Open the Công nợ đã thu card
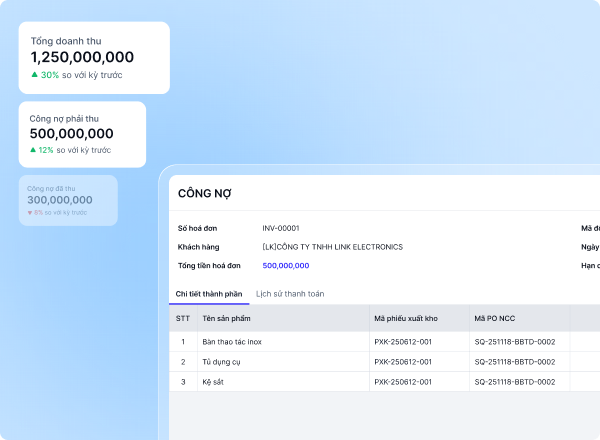 click(68, 200)
